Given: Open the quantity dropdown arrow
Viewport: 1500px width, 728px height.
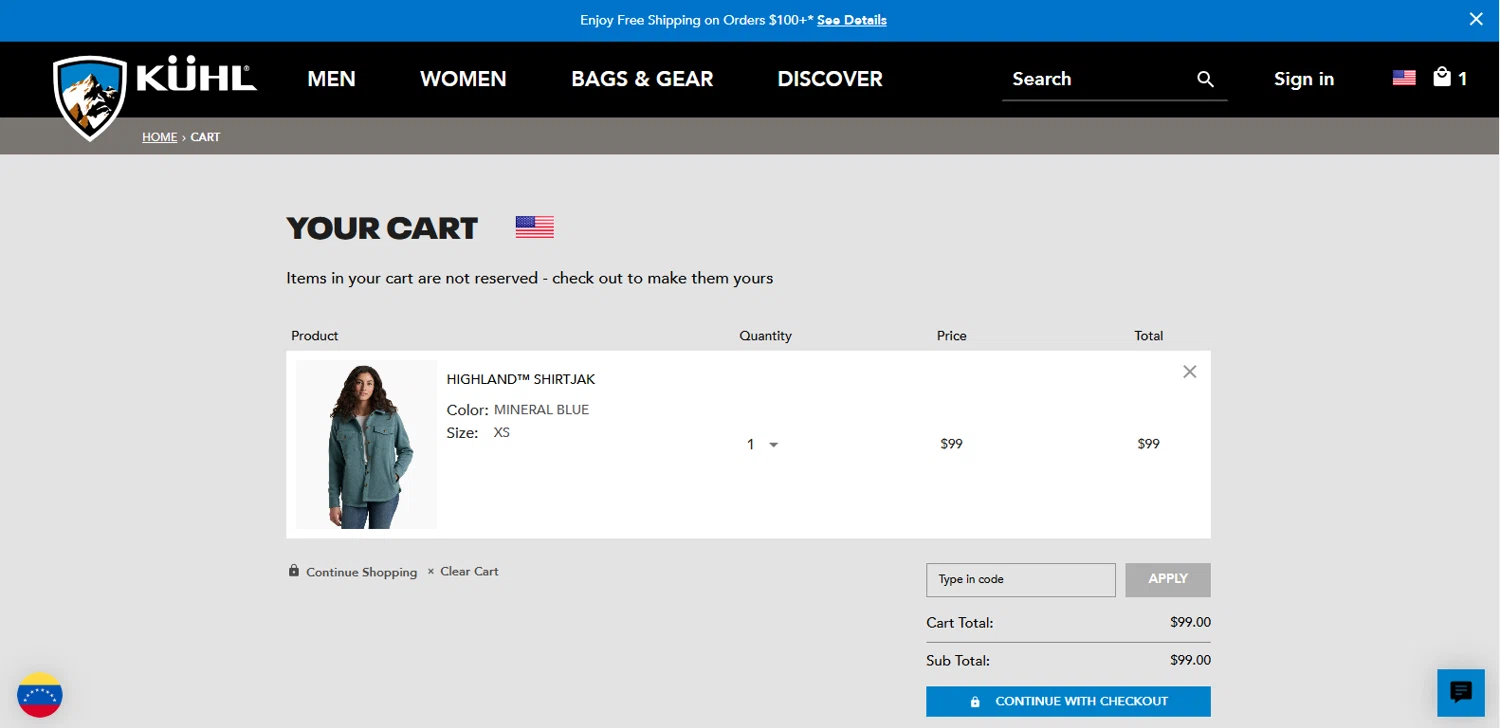Looking at the screenshot, I should (x=773, y=445).
